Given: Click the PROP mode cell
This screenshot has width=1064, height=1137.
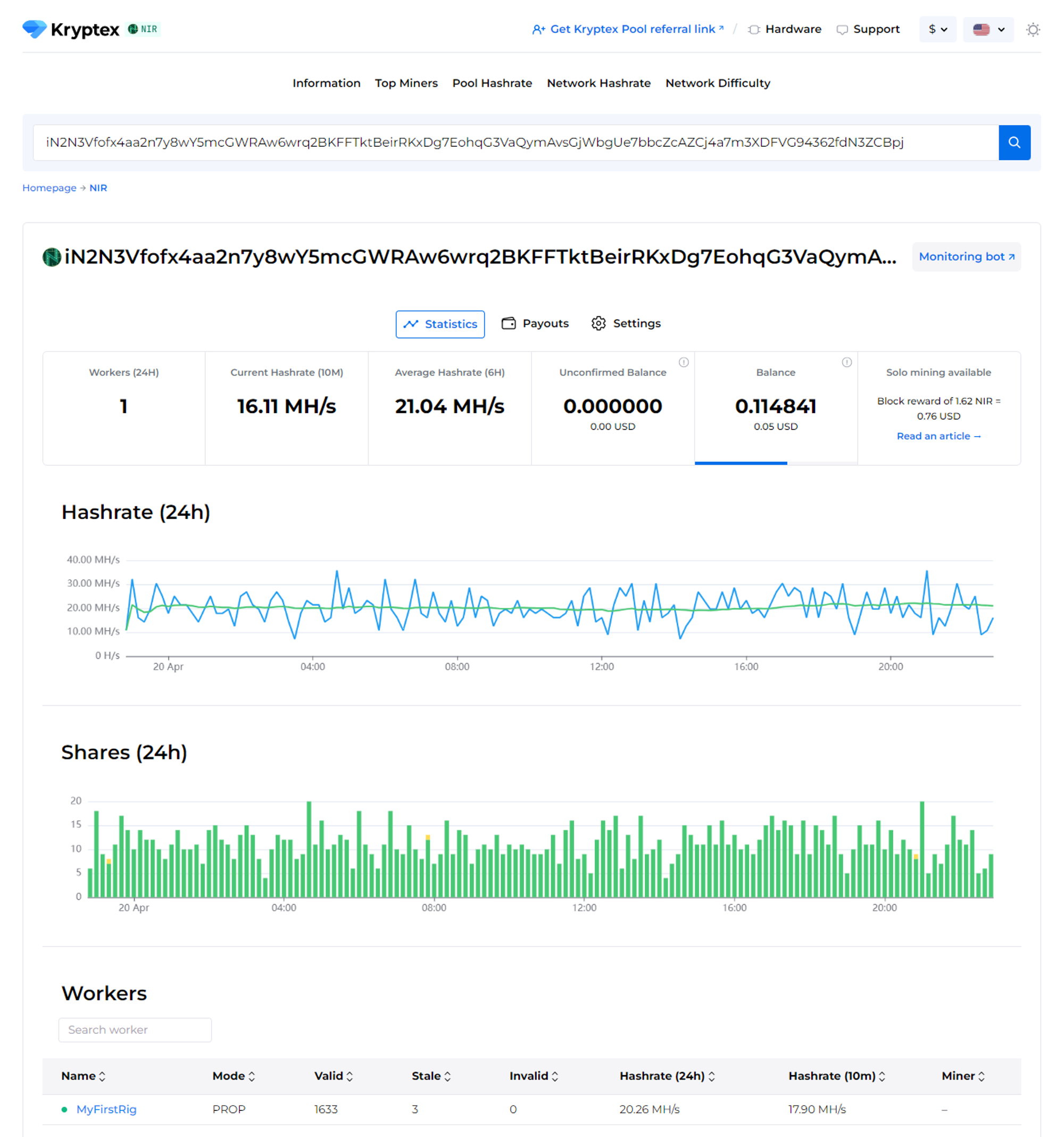Looking at the screenshot, I should (x=228, y=1109).
